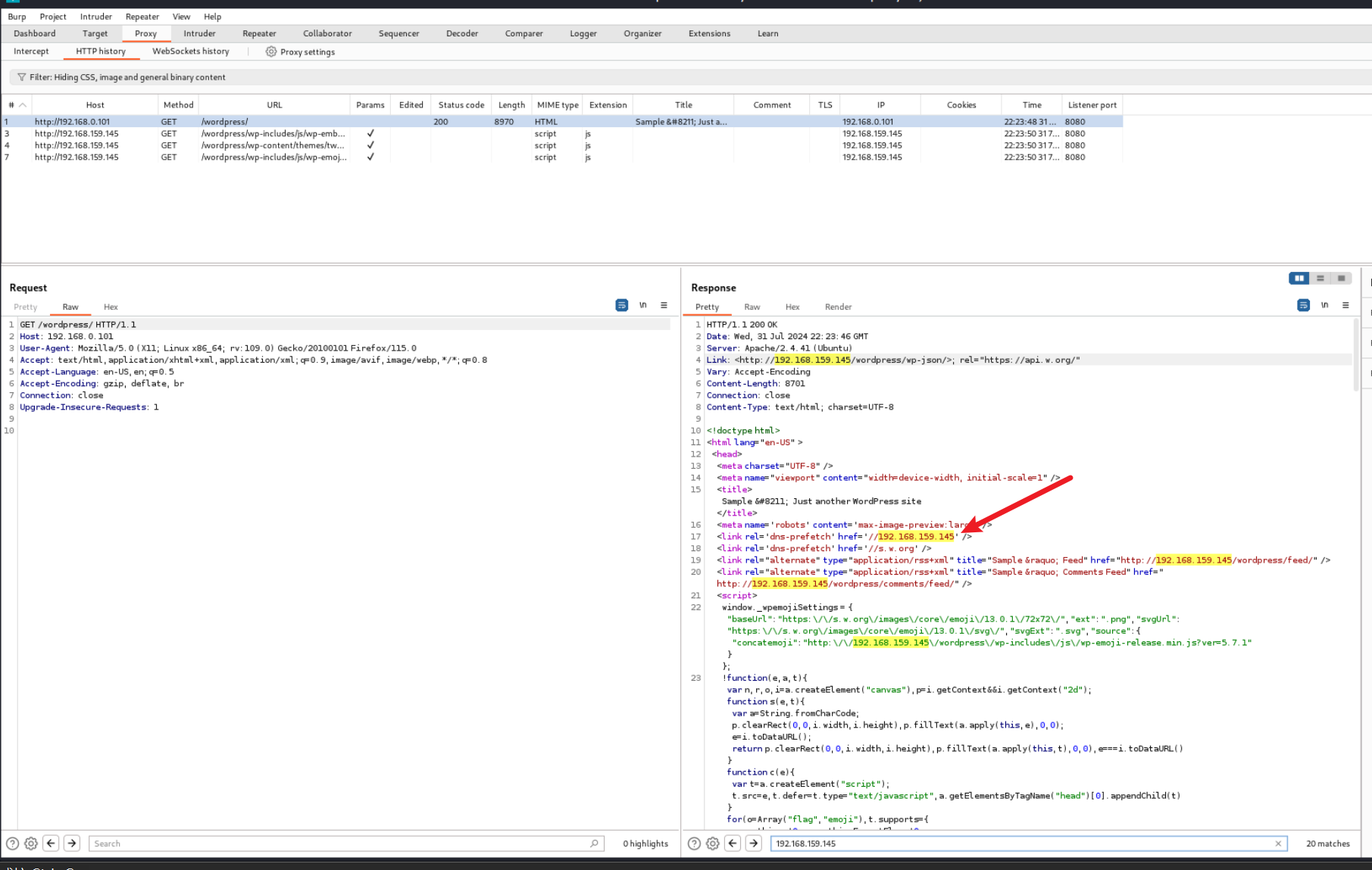Open the Request pane hamburger menu
The image size is (1372, 870).
click(x=664, y=305)
